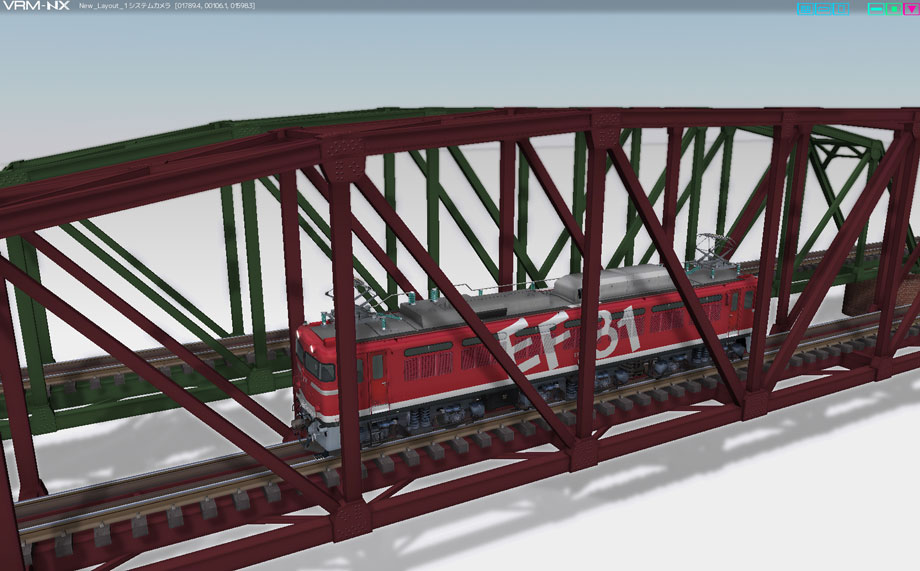Click the blue horizontal bar view icon
This screenshot has height=571, width=920.
tap(823, 9)
